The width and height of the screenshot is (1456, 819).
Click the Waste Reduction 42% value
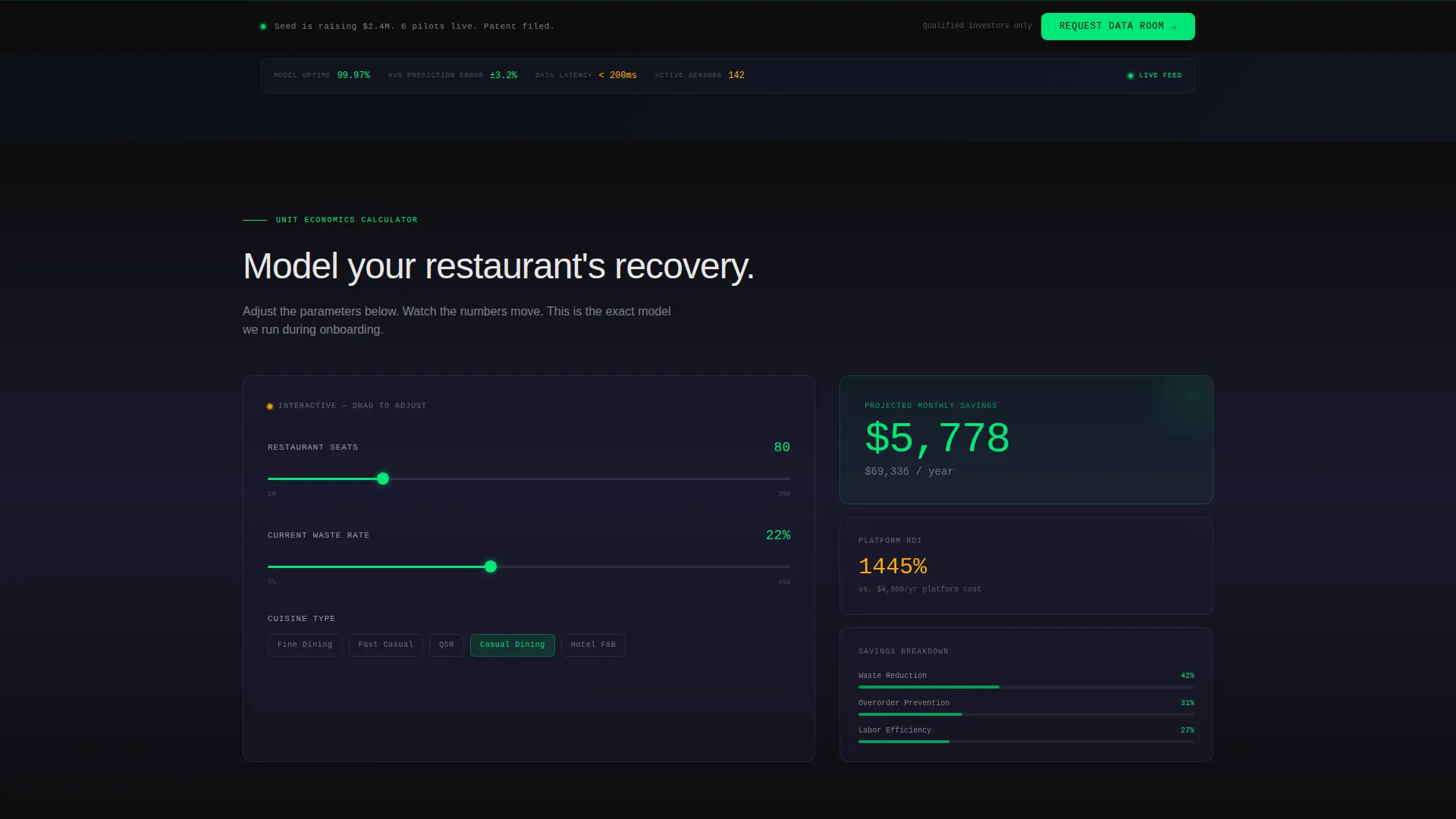coord(1188,676)
